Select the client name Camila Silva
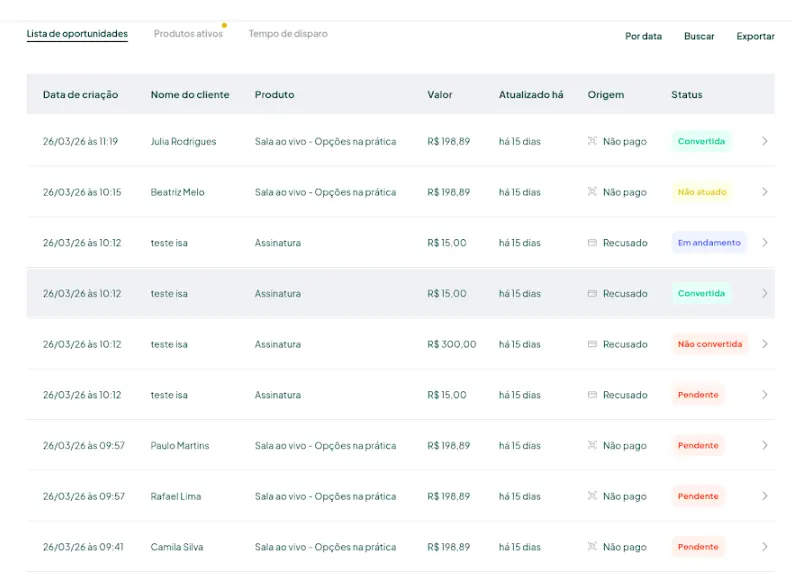Screen dimensions: 793x579 [177, 547]
